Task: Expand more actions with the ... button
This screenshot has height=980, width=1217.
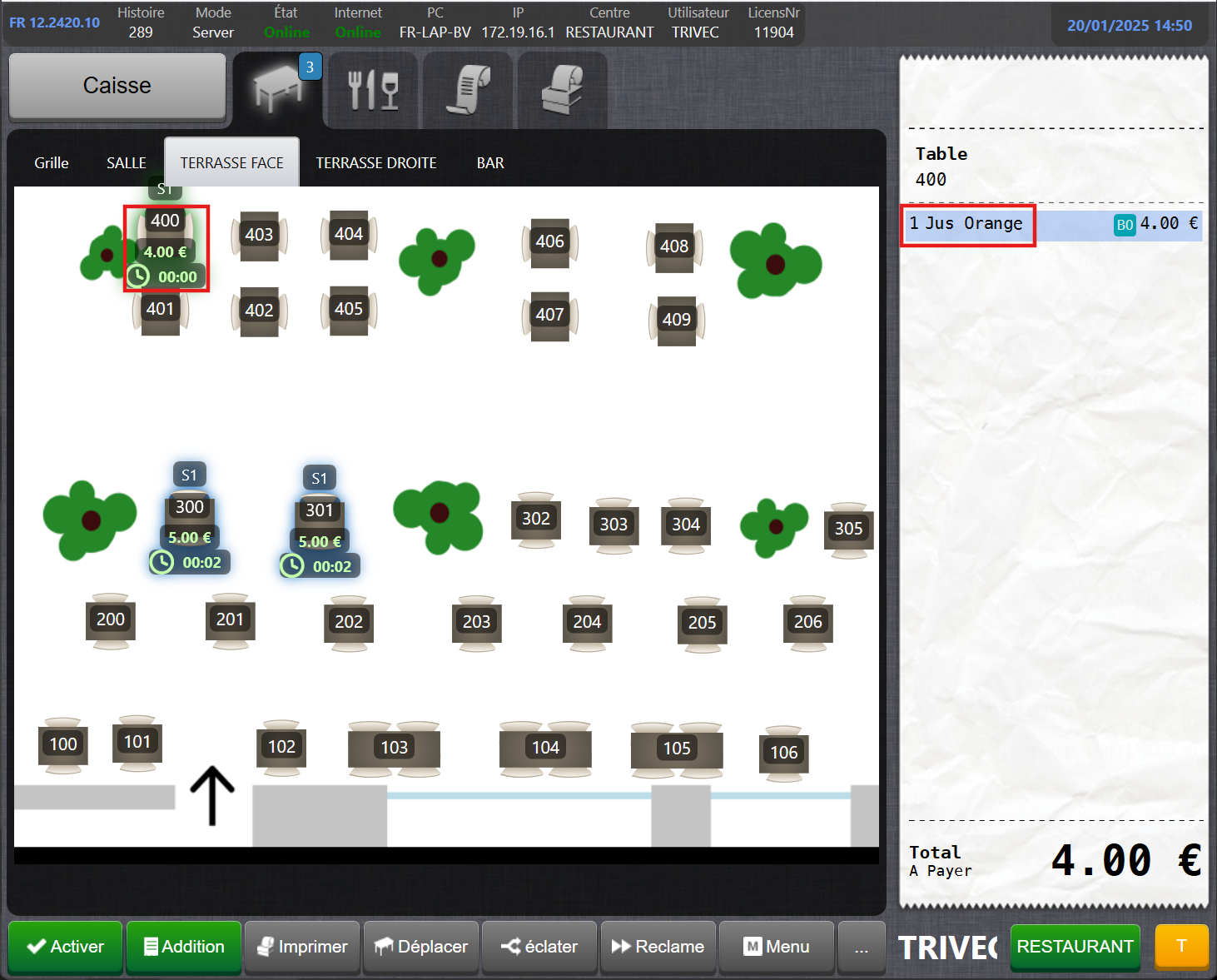Action: [x=861, y=947]
